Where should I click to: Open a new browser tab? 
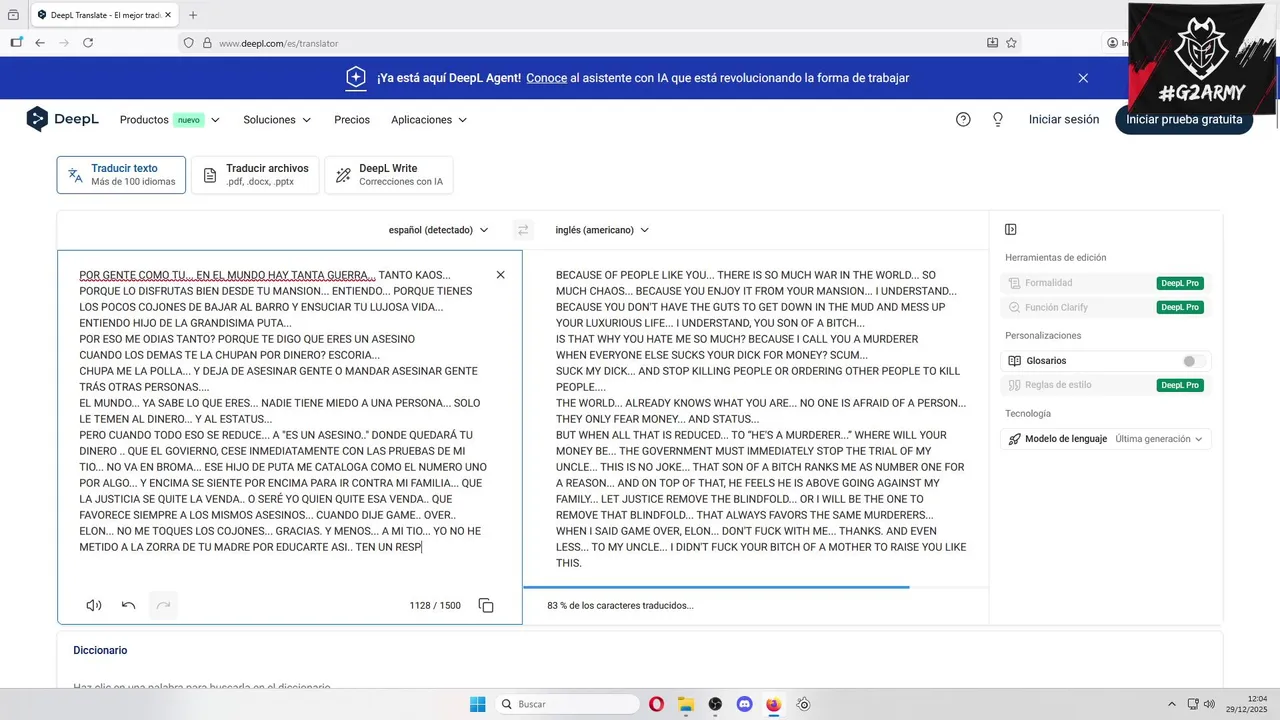[193, 15]
